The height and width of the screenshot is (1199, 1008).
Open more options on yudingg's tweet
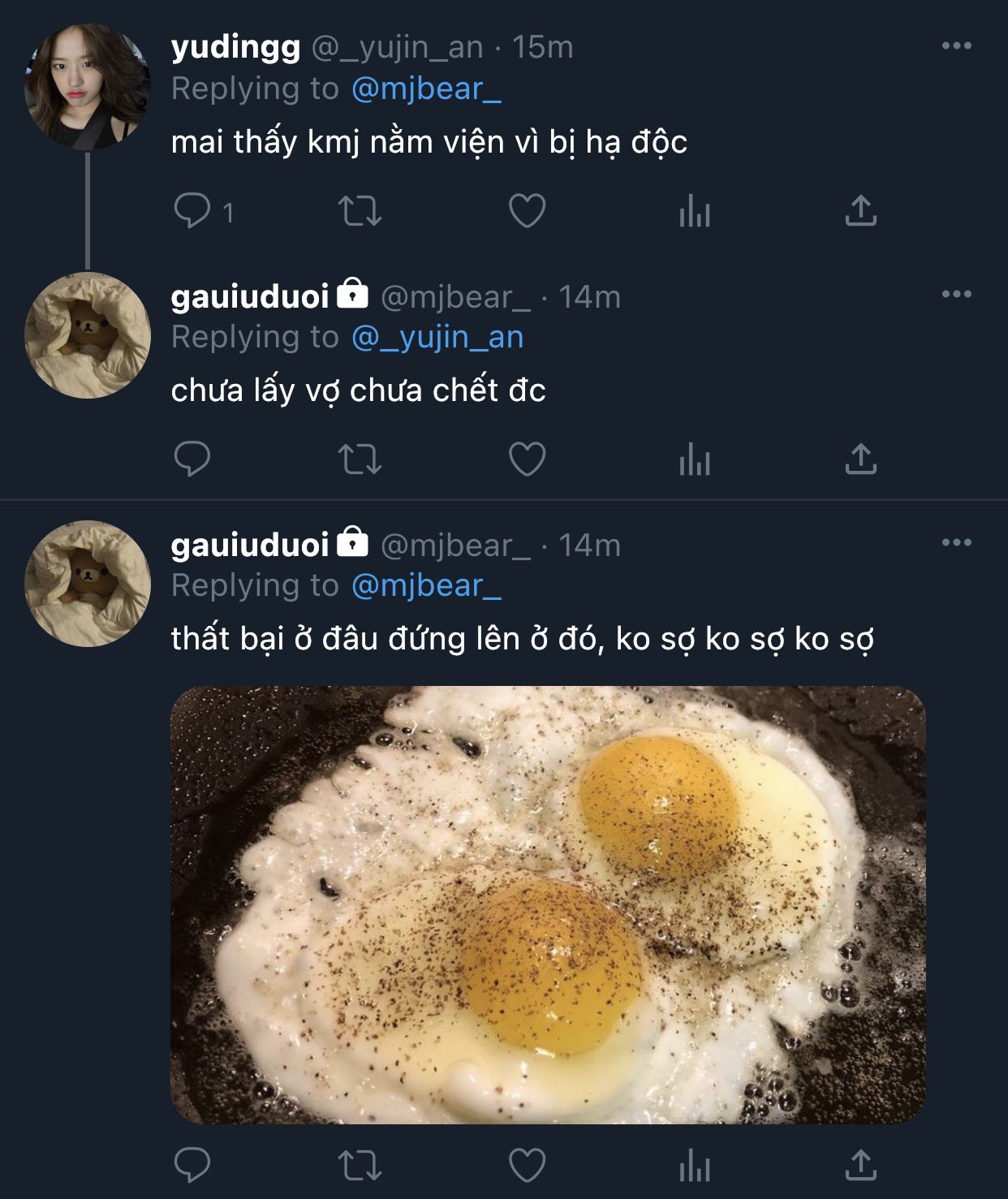tap(956, 46)
